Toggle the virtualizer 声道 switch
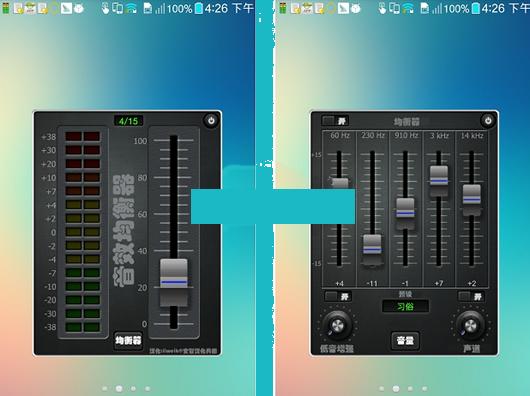The image size is (530, 396). tap(471, 296)
